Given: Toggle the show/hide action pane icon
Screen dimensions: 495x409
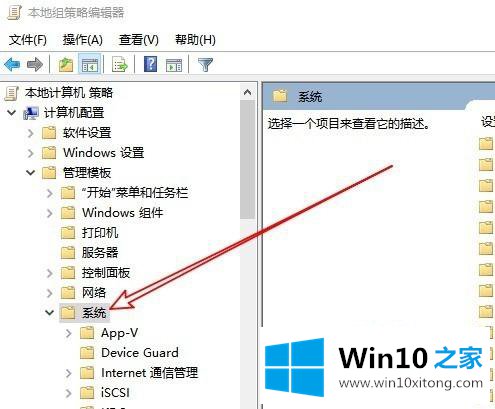Looking at the screenshot, I should (174, 65).
